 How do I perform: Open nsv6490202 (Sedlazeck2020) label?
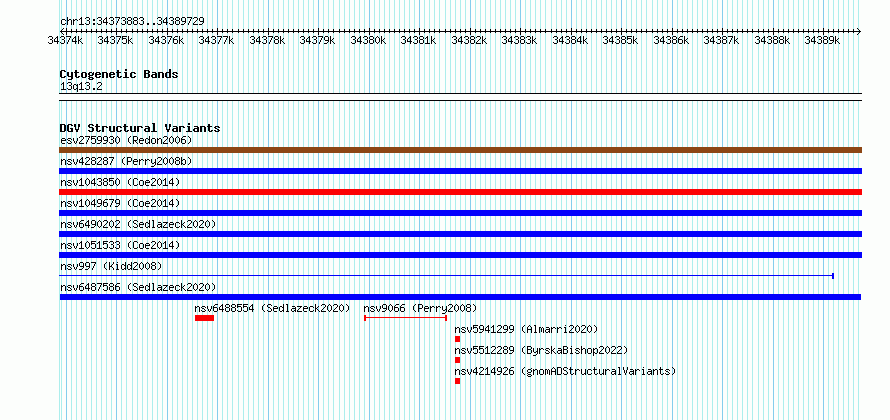[x=138, y=224]
